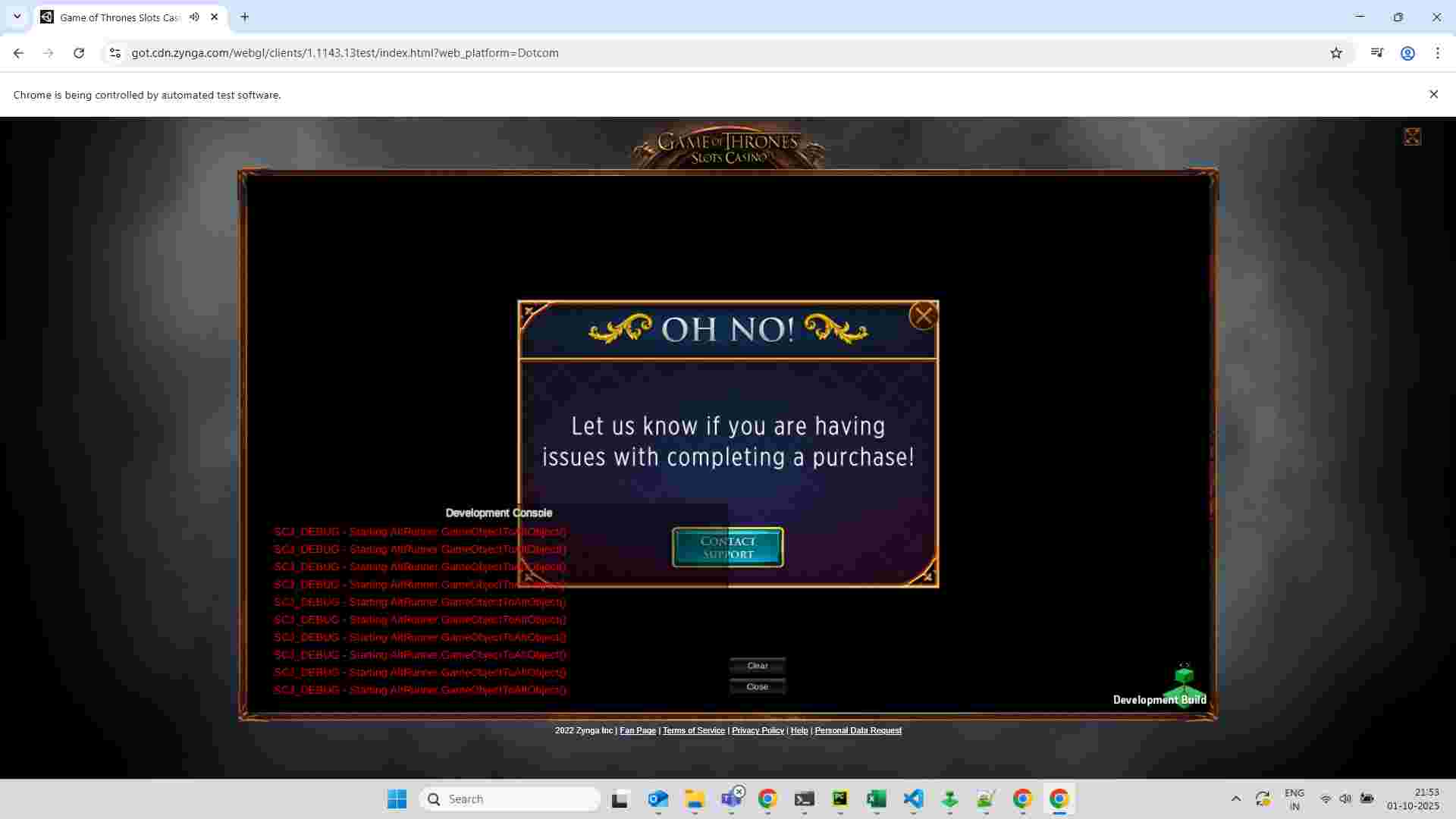Open the media control icon in toolbar
This screenshot has height=819, width=1456.
(1376, 53)
